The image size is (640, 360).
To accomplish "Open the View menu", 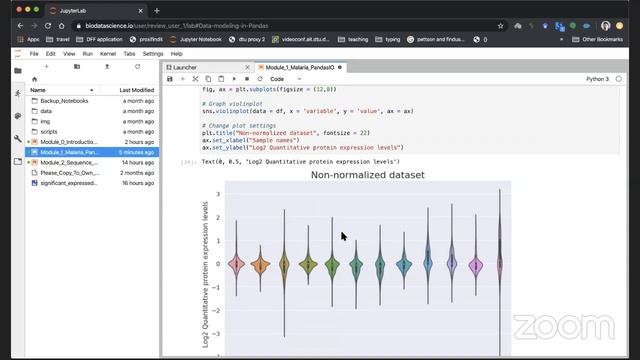I will pos(69,54).
